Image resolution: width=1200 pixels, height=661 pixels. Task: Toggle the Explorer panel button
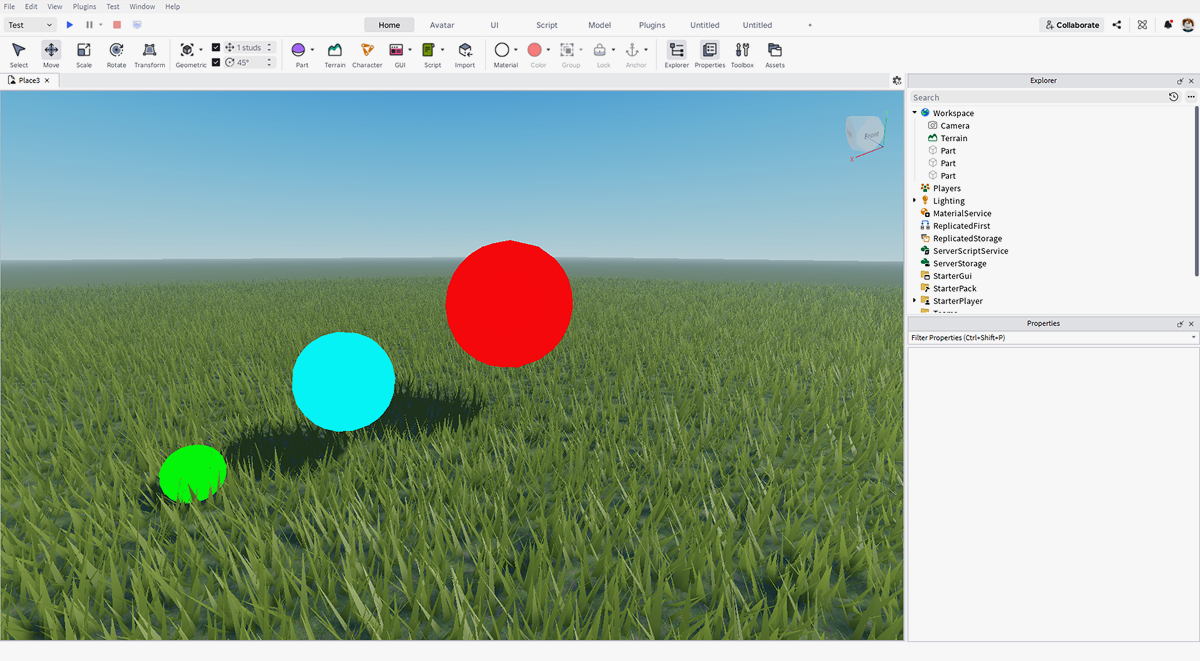point(677,55)
